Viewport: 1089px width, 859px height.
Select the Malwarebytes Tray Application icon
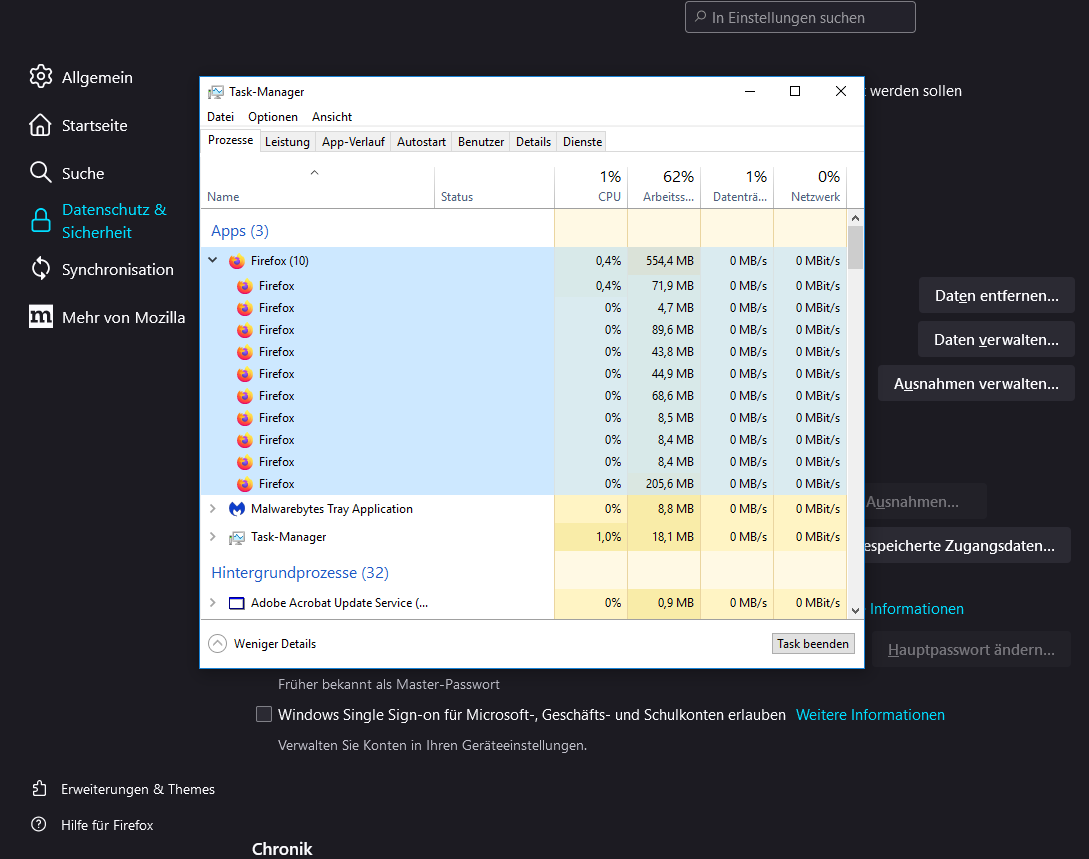[236, 509]
